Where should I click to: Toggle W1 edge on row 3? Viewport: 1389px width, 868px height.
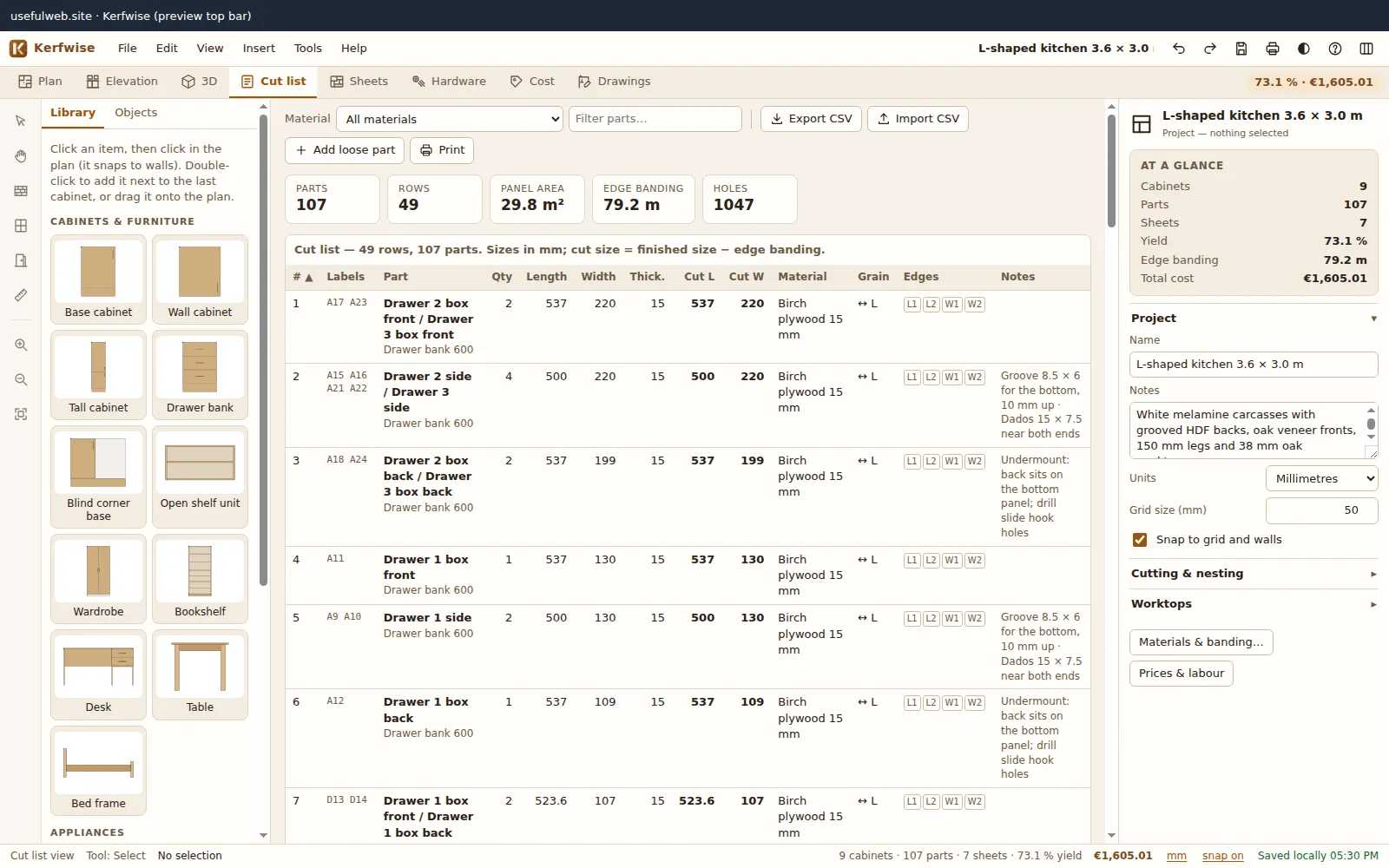pyautogui.click(x=952, y=462)
